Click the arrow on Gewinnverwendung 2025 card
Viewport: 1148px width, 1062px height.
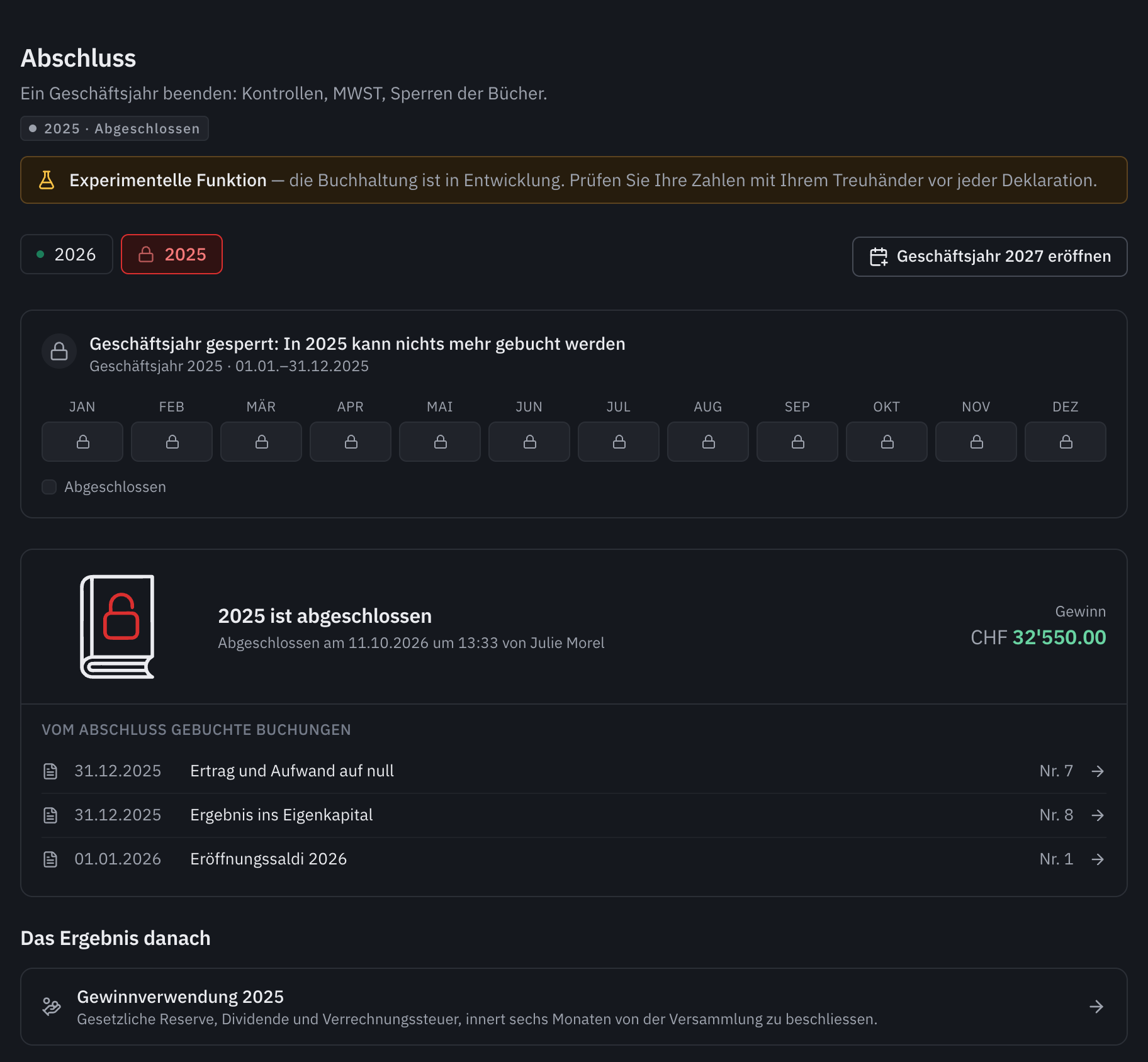(x=1096, y=1007)
